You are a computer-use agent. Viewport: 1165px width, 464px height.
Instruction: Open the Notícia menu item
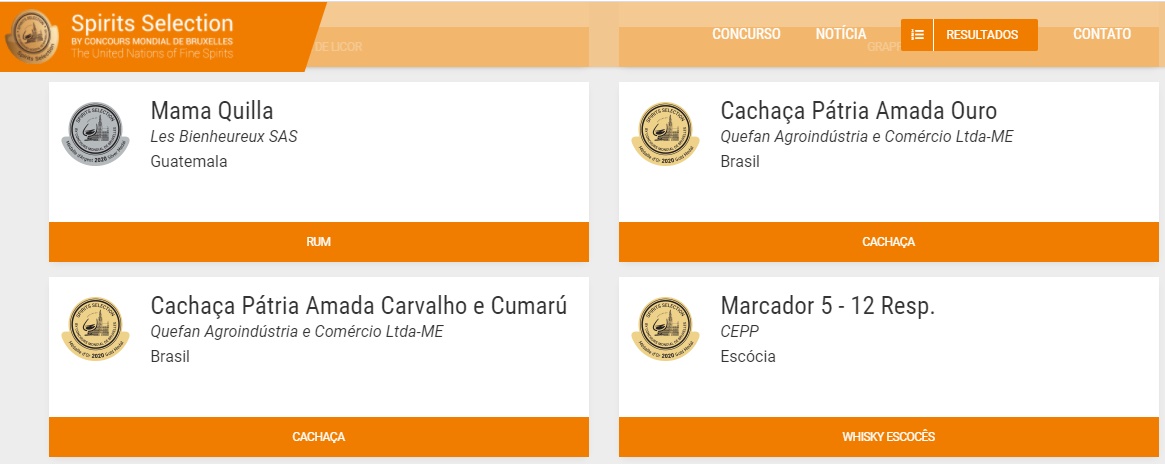[841, 34]
